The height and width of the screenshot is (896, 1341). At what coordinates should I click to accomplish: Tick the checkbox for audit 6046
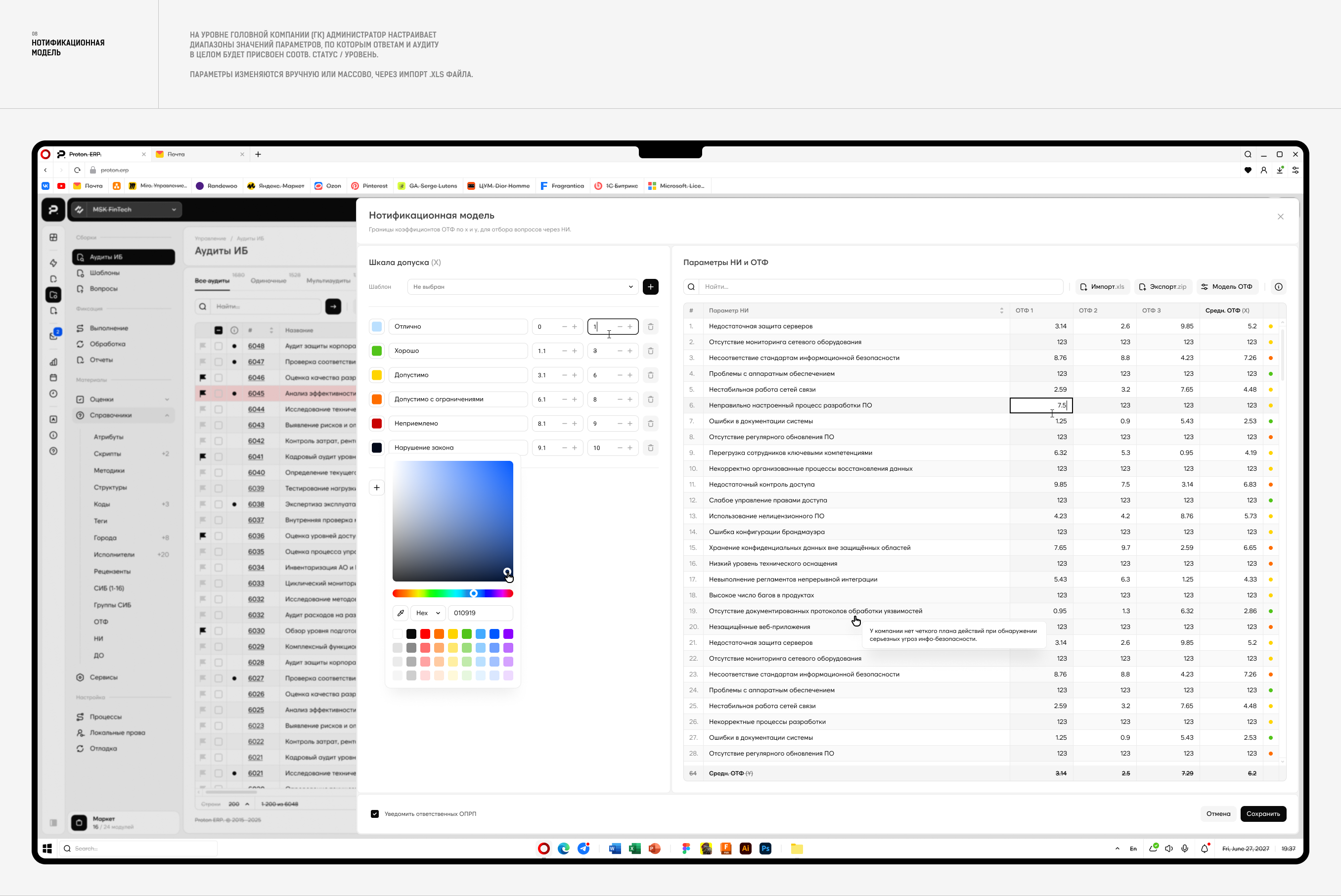pyautogui.click(x=218, y=378)
